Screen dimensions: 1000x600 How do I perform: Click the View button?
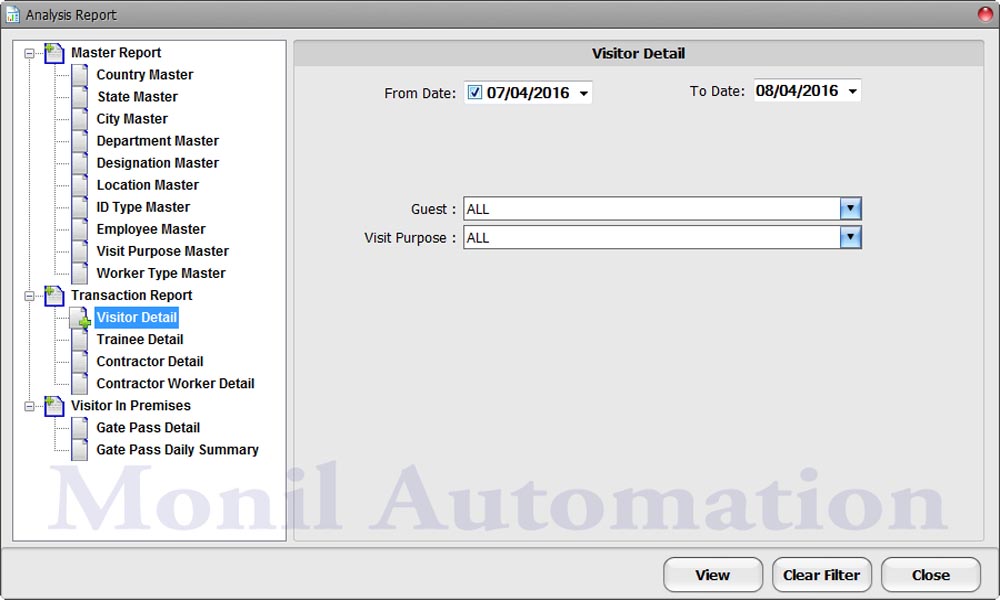[713, 575]
